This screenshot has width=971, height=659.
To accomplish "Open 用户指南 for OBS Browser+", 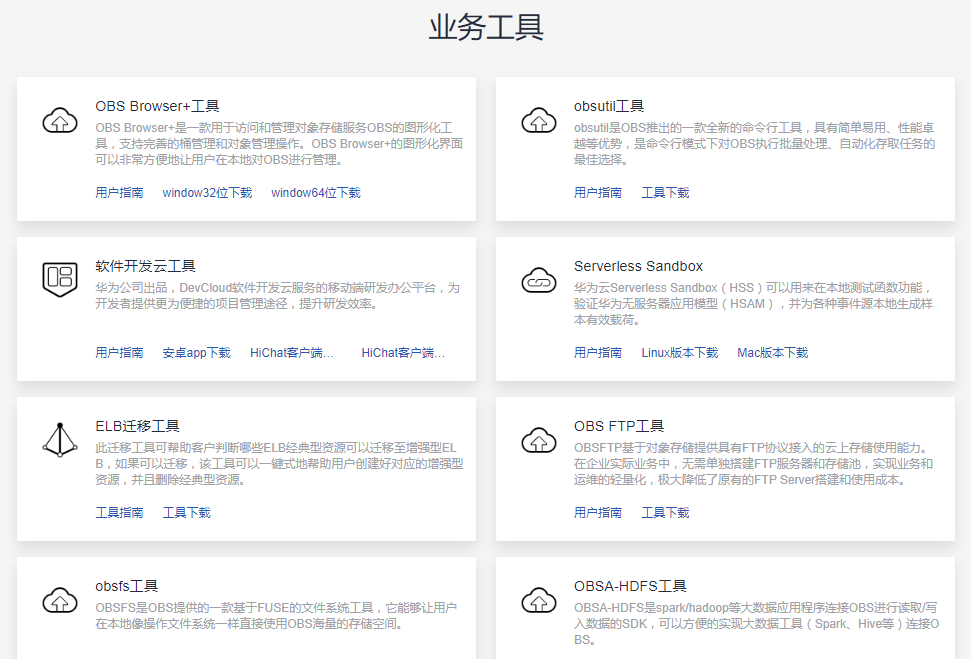I will [119, 193].
